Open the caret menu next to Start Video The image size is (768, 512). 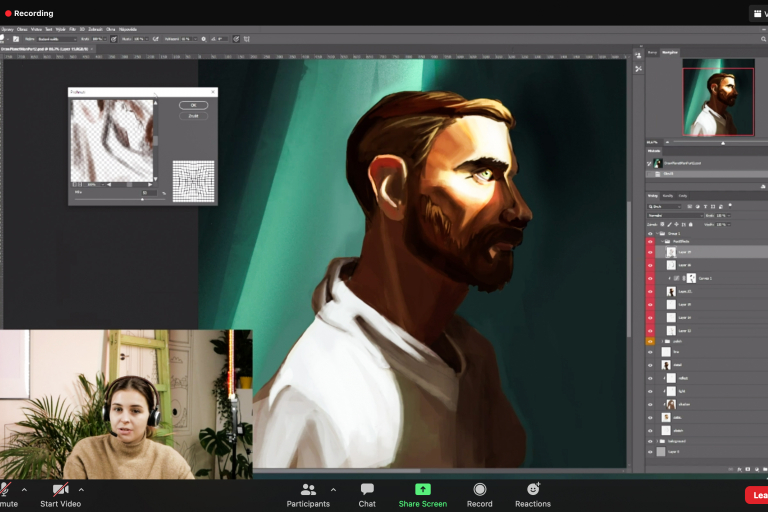pos(81,489)
